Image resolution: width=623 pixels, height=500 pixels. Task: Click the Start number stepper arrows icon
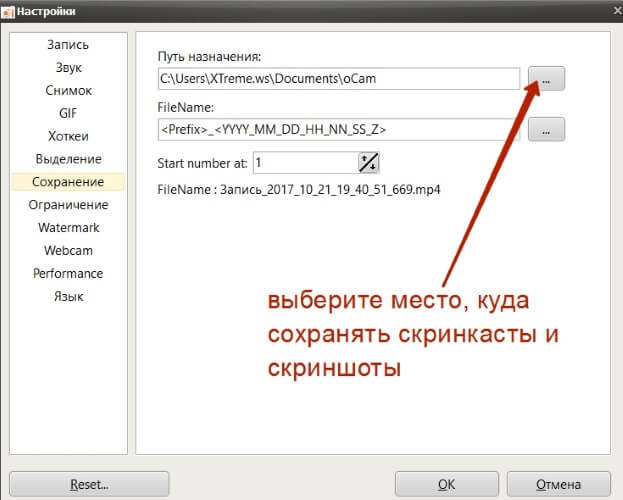click(x=369, y=163)
